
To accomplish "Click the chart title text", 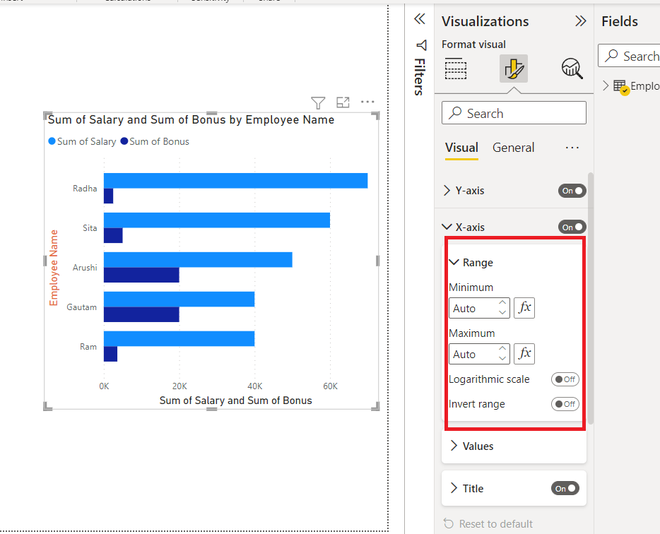I will (191, 120).
